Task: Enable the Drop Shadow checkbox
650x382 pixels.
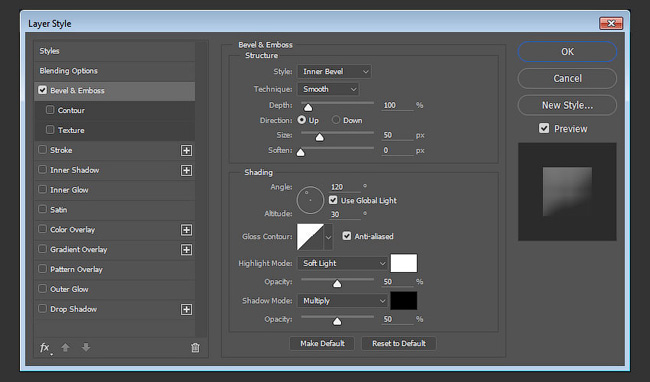Action: click(42, 309)
